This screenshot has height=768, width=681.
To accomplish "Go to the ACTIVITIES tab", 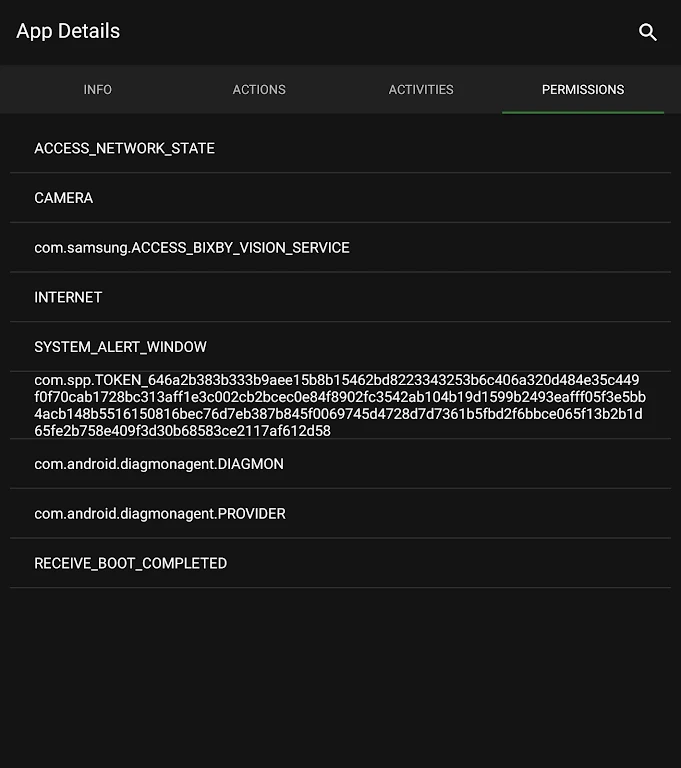I will click(421, 90).
